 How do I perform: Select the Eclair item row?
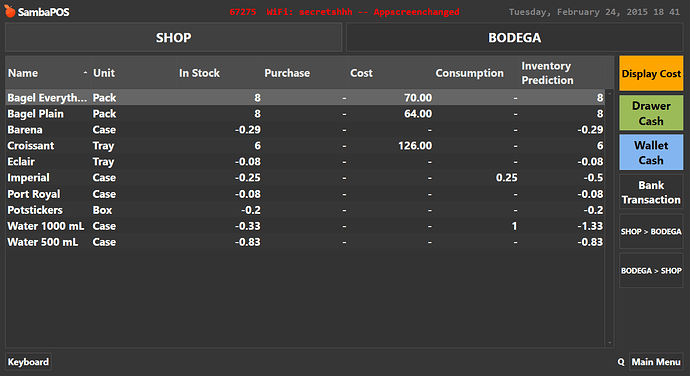(x=305, y=162)
